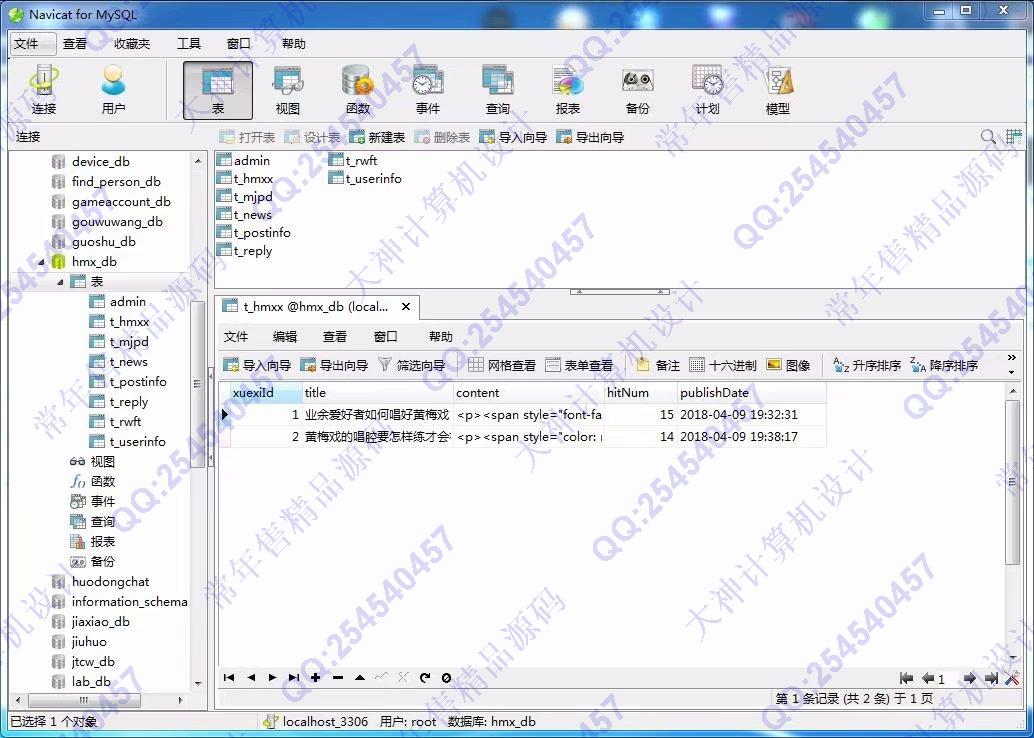
Task: Select t_userinfo in the object list
Action: [x=373, y=179]
